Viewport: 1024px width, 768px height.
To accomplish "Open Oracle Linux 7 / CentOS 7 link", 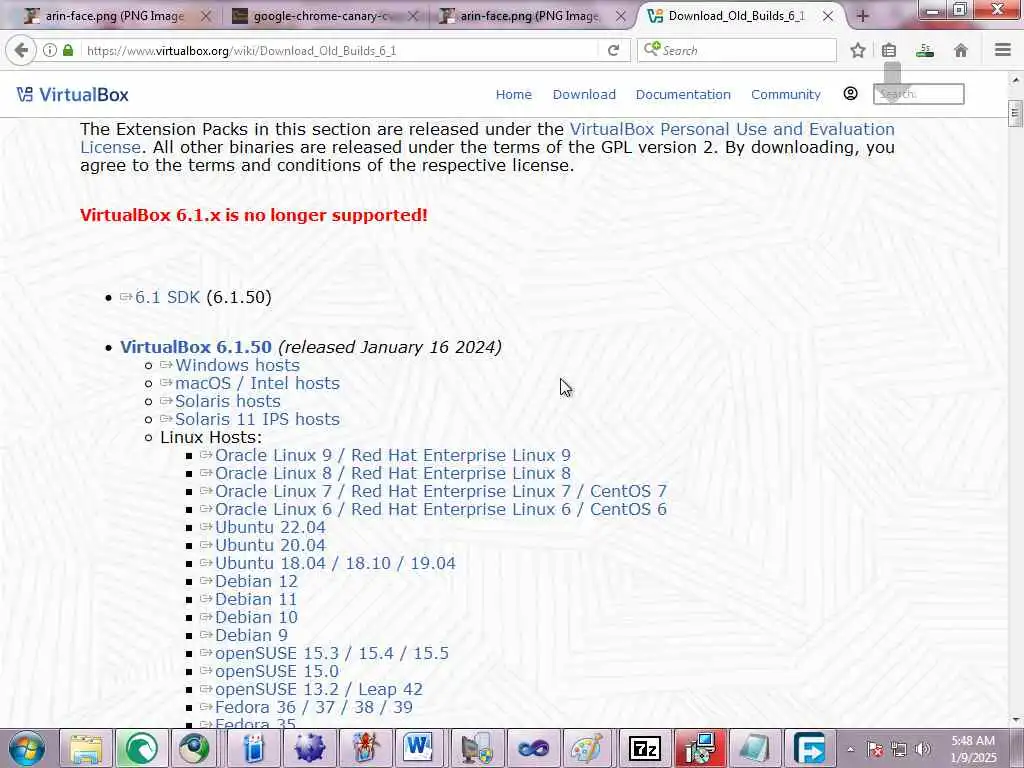I will pos(441,491).
